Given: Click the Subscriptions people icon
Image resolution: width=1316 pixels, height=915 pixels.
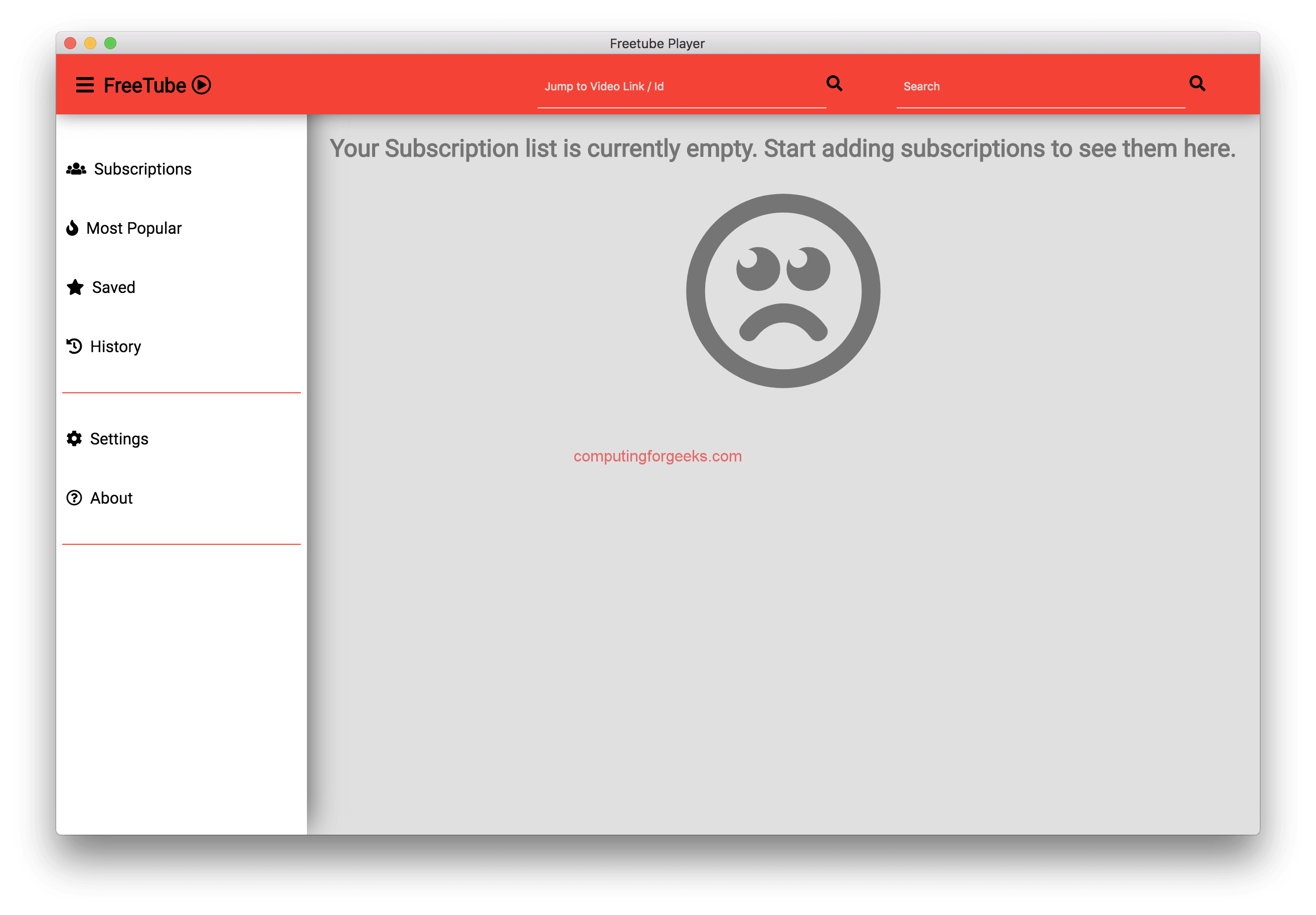Looking at the screenshot, I should pyautogui.click(x=76, y=169).
